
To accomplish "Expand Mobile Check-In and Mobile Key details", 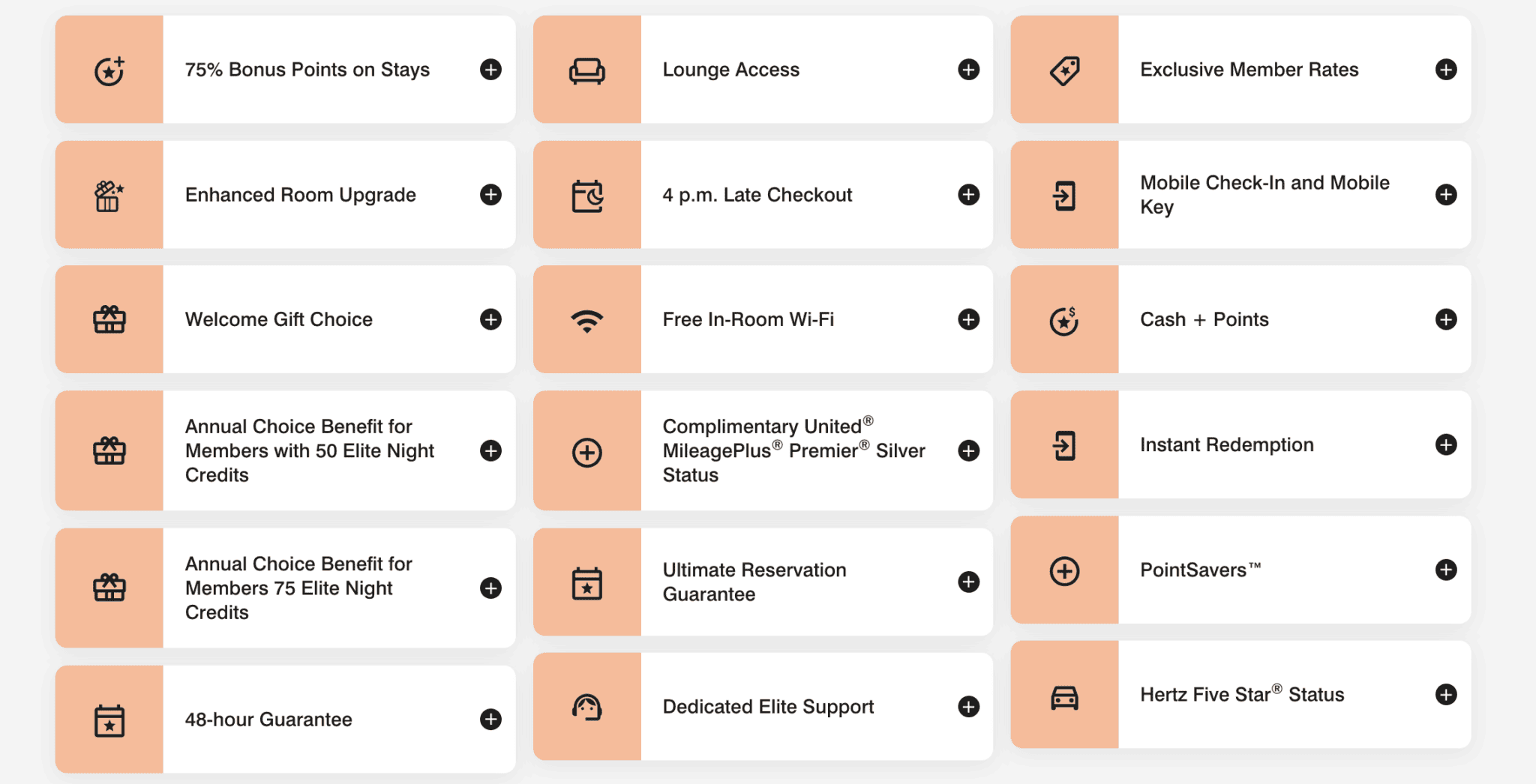I will [x=1445, y=195].
